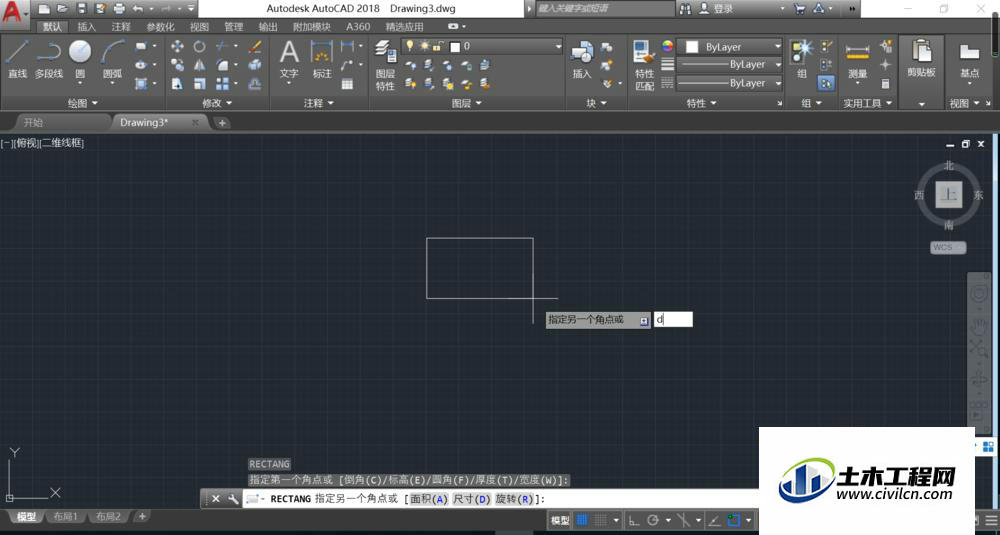Toggle the group selection button in 组 panel
The width and height of the screenshot is (1000, 535).
(x=827, y=84)
